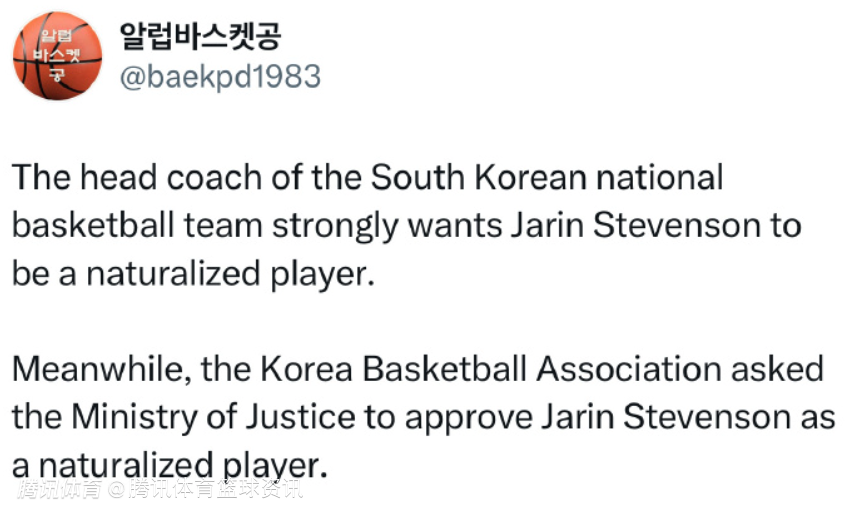The image size is (850, 514).
Task: Click the word "national" in the first line
Action: click(x=660, y=177)
